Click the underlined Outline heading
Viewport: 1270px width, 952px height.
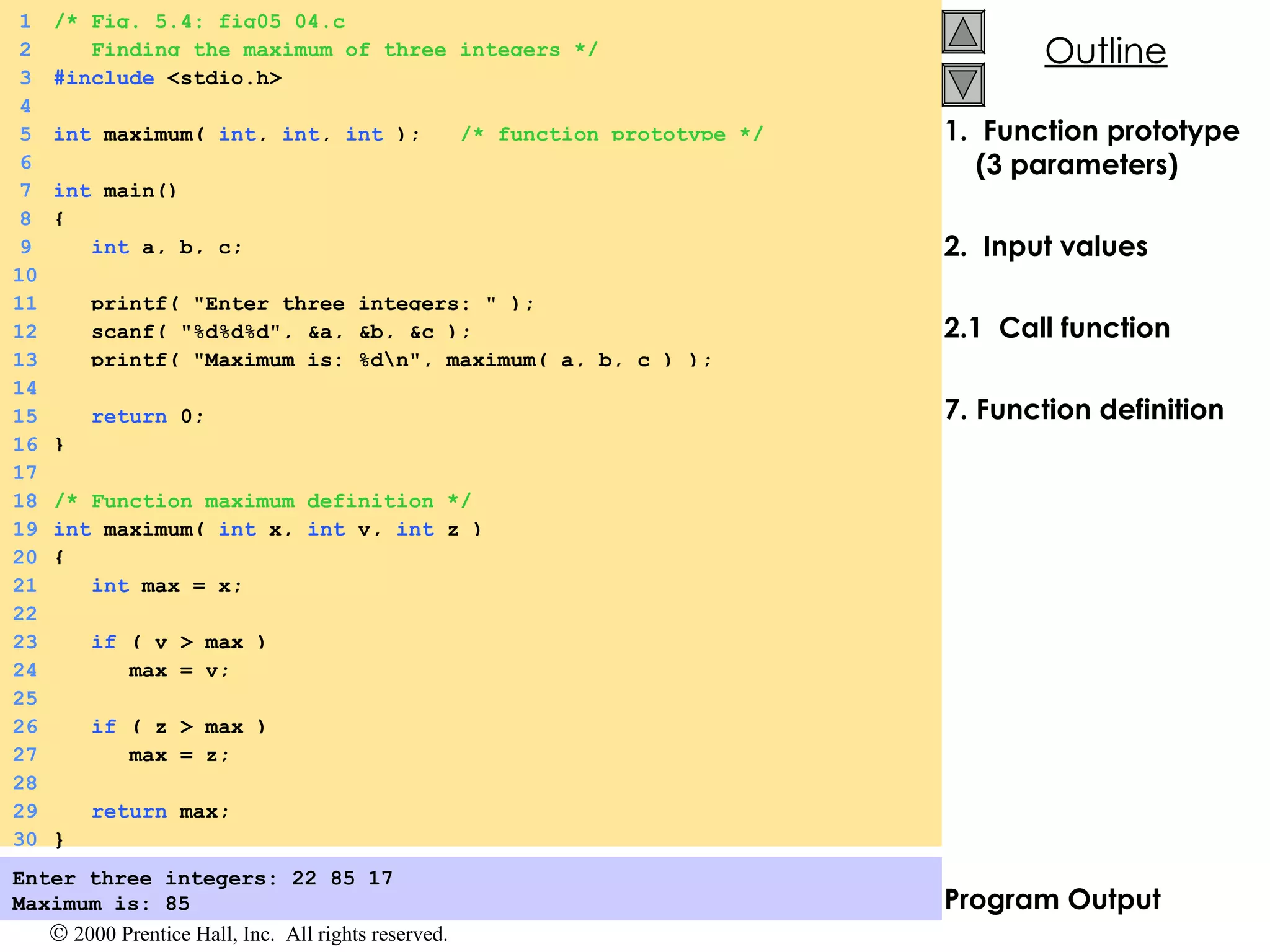[x=1106, y=51]
